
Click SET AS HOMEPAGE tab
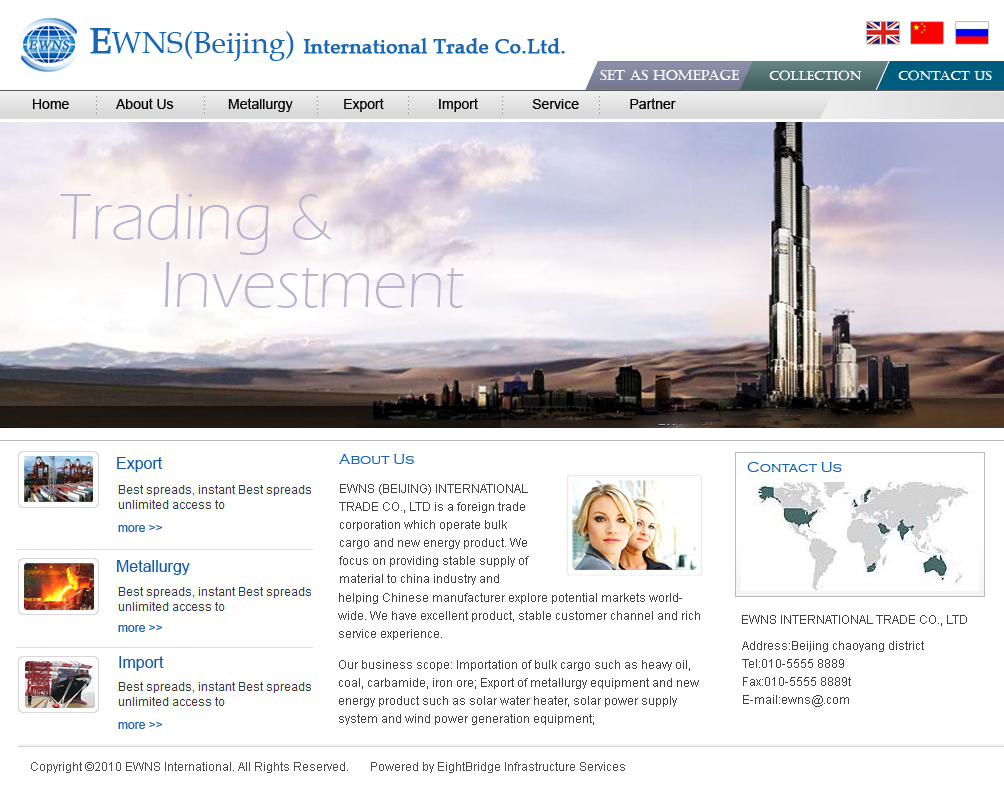pyautogui.click(x=669, y=76)
